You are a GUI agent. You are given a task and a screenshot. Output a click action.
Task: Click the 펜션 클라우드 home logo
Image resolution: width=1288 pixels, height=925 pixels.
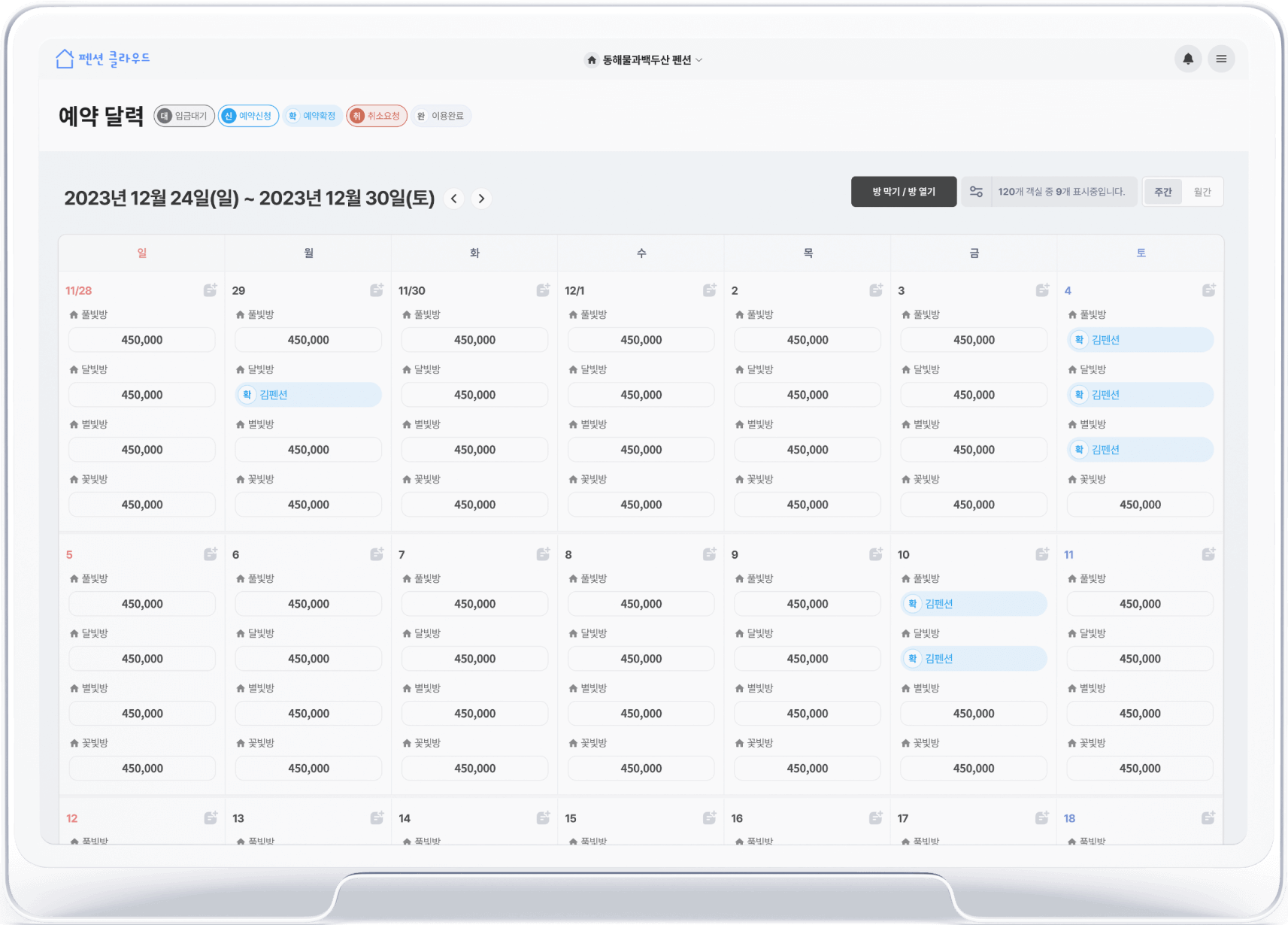[103, 59]
